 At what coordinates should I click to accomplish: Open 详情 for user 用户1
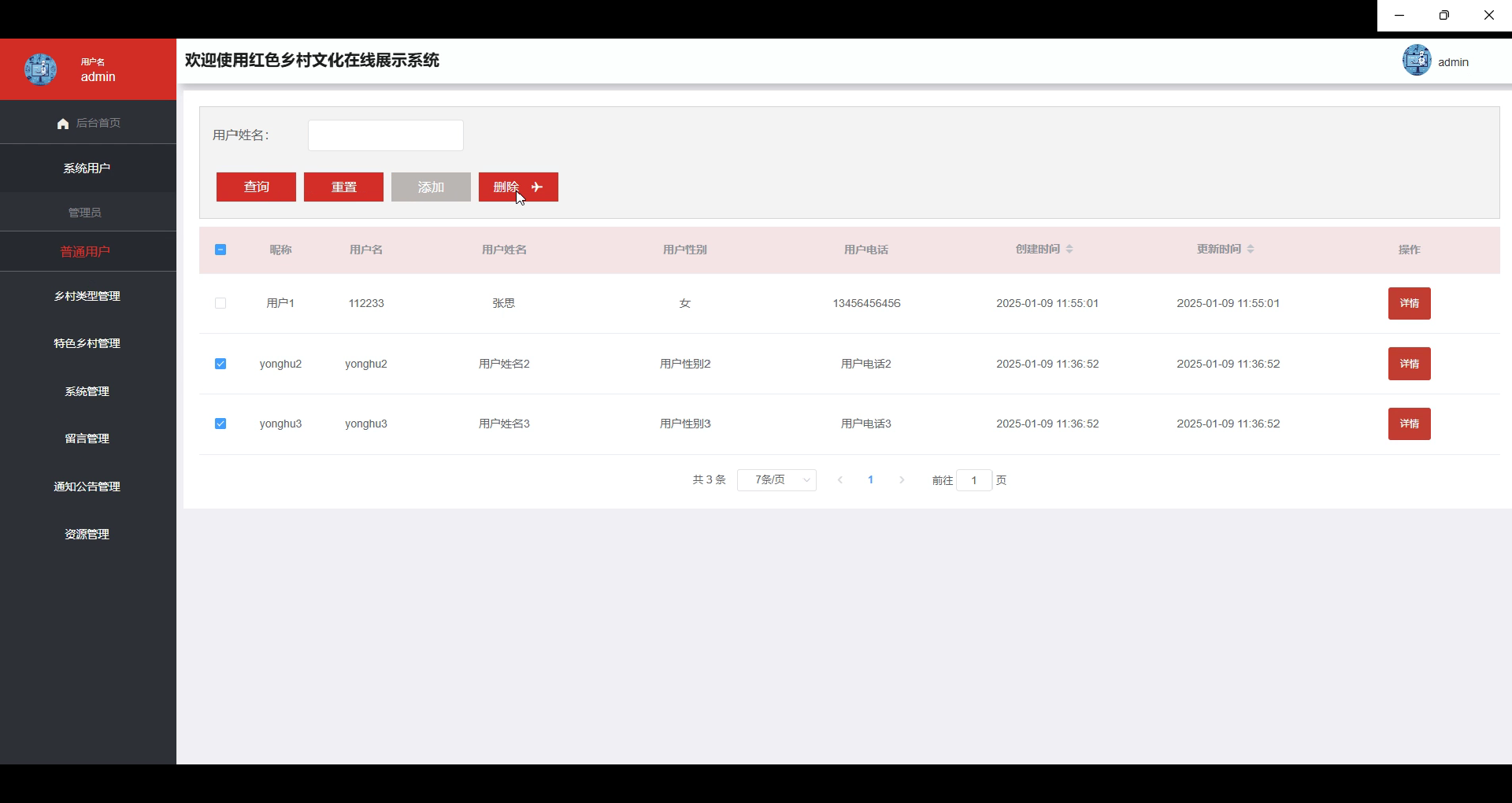tap(1409, 303)
